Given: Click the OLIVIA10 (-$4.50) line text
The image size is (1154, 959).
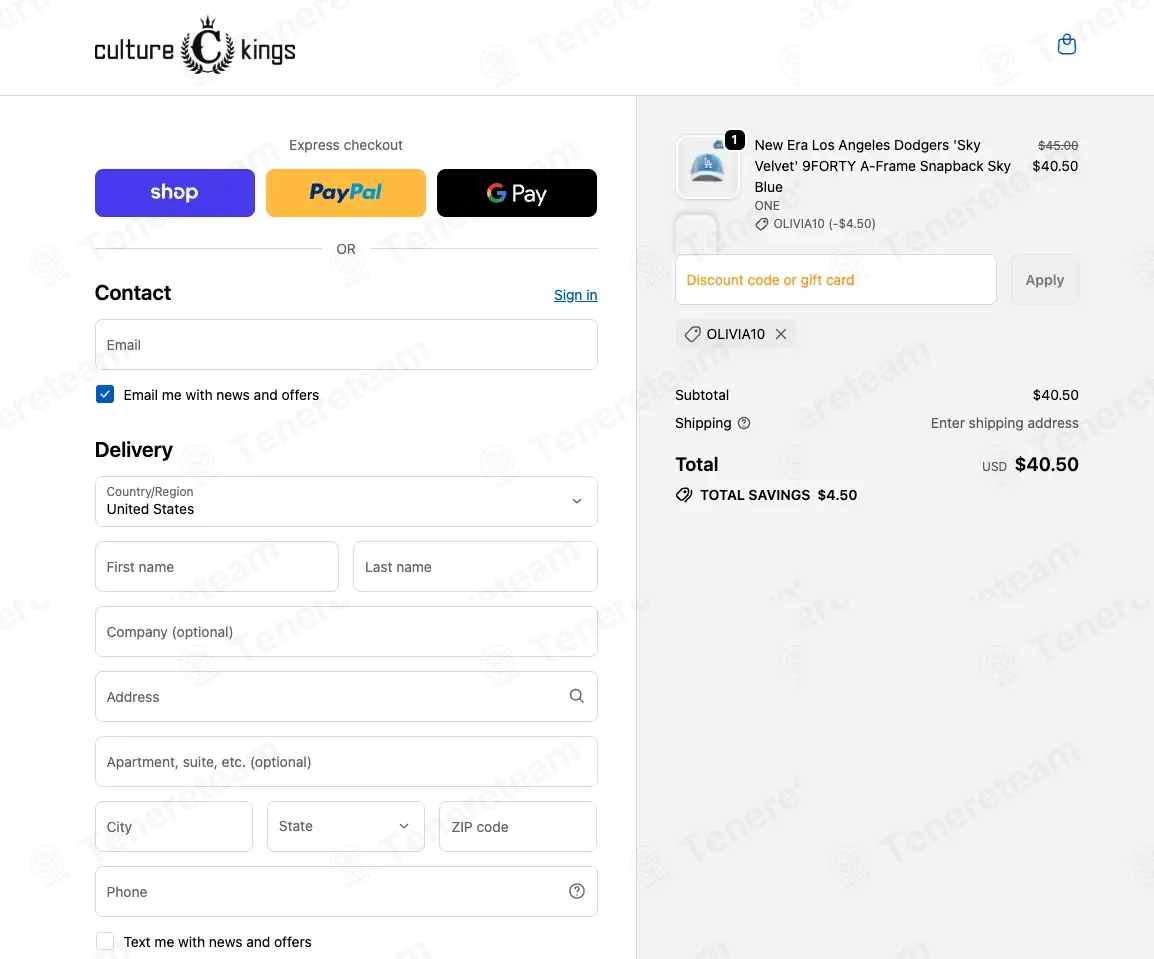Looking at the screenshot, I should point(824,224).
